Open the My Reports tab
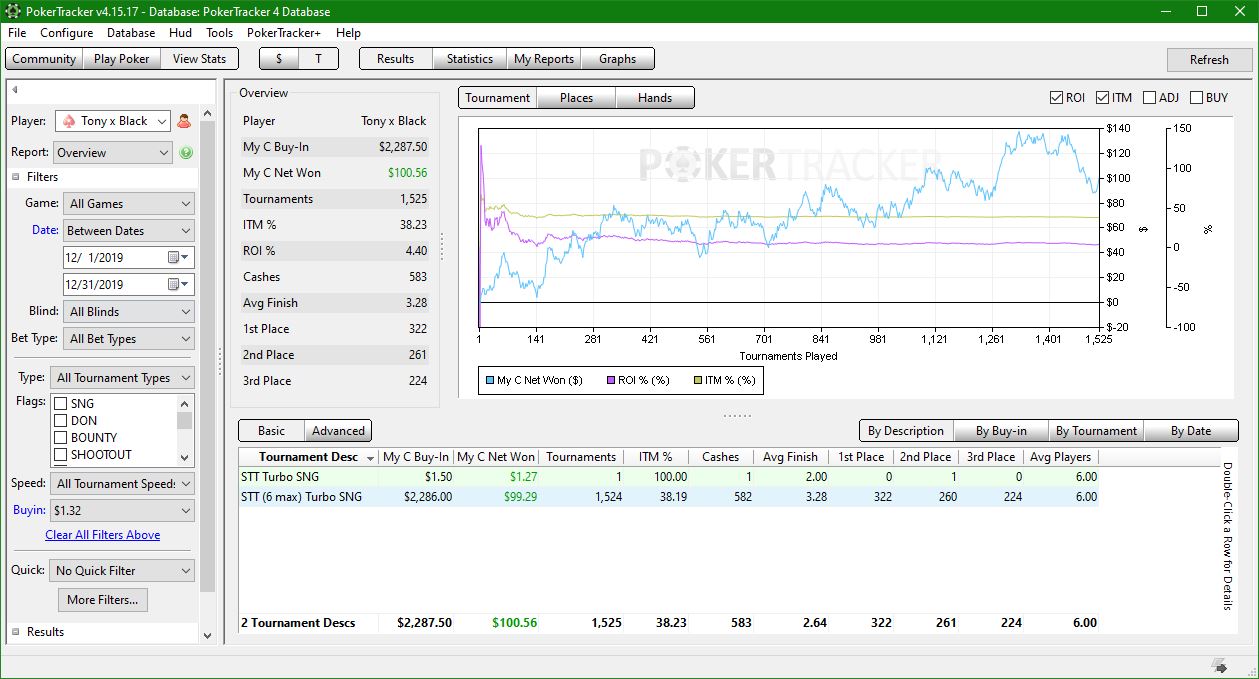The height and width of the screenshot is (679, 1259). [544, 59]
